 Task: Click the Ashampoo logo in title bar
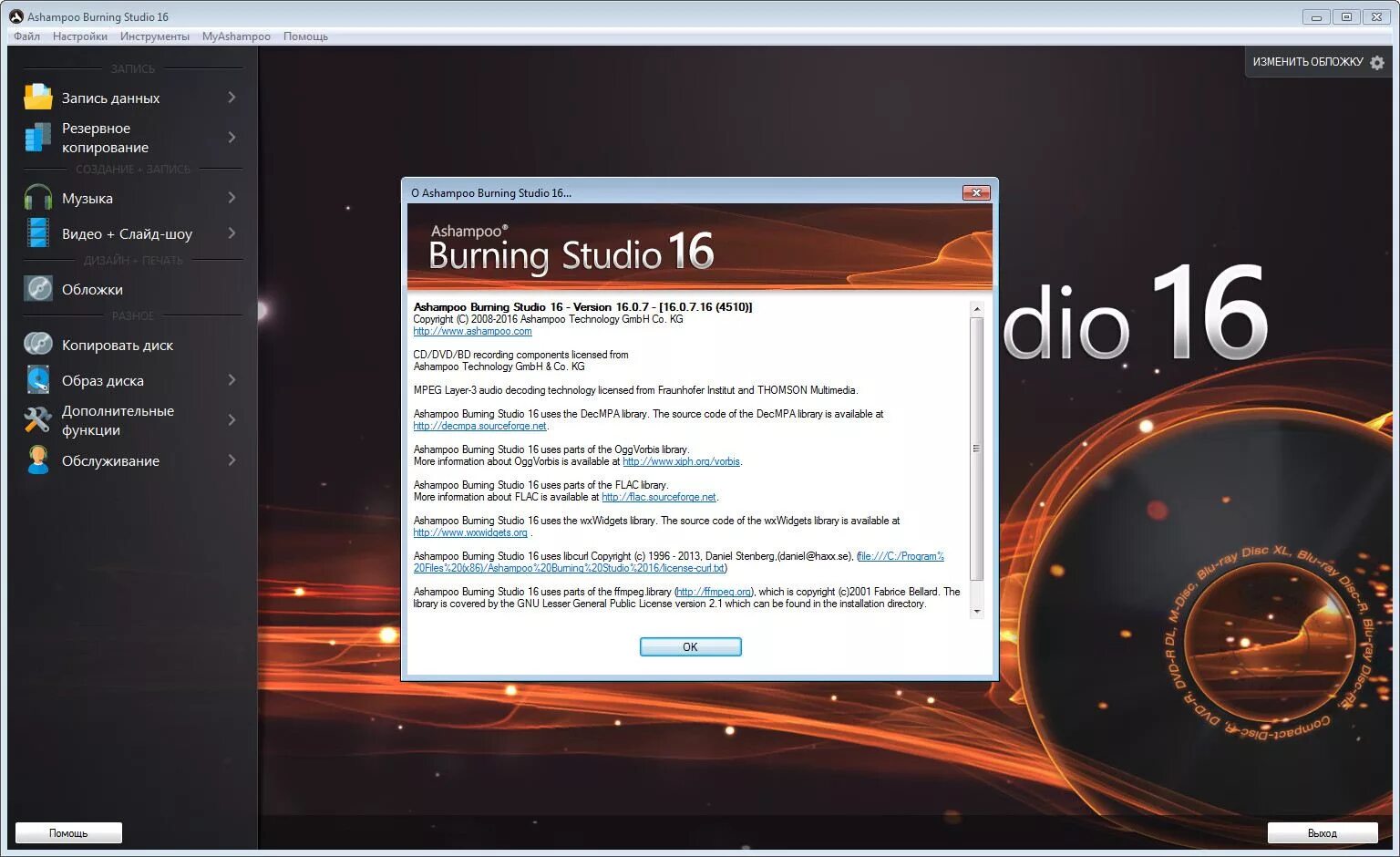click(15, 16)
